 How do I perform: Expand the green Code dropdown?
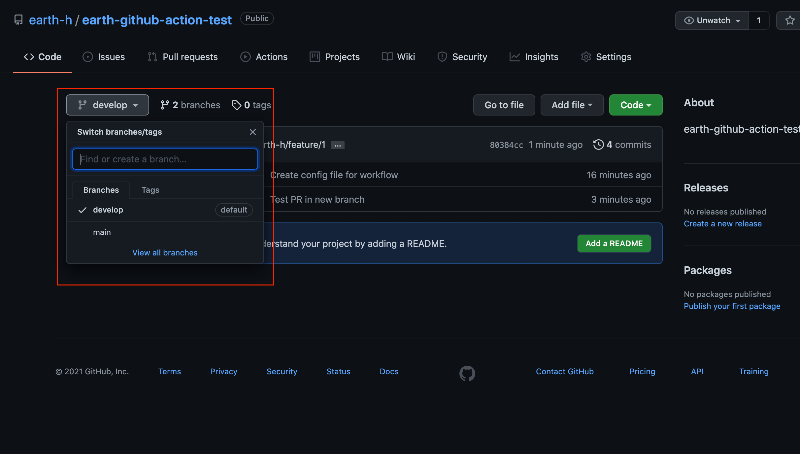636,105
